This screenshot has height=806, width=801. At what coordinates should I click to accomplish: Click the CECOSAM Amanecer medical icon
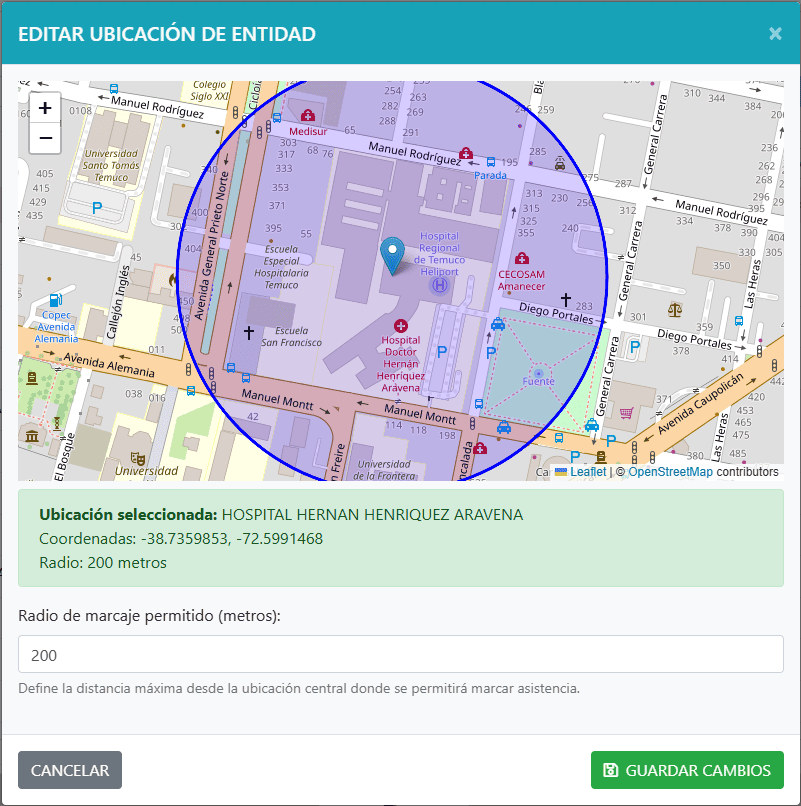coord(521,258)
